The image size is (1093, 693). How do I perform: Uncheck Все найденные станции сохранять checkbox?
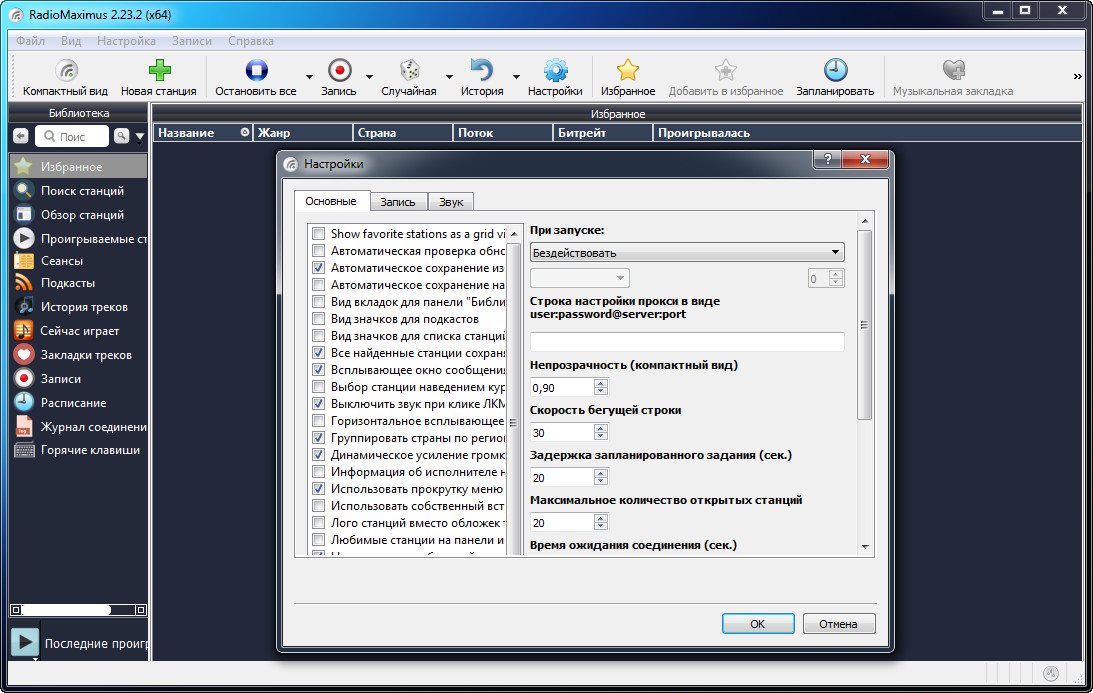[x=319, y=353]
